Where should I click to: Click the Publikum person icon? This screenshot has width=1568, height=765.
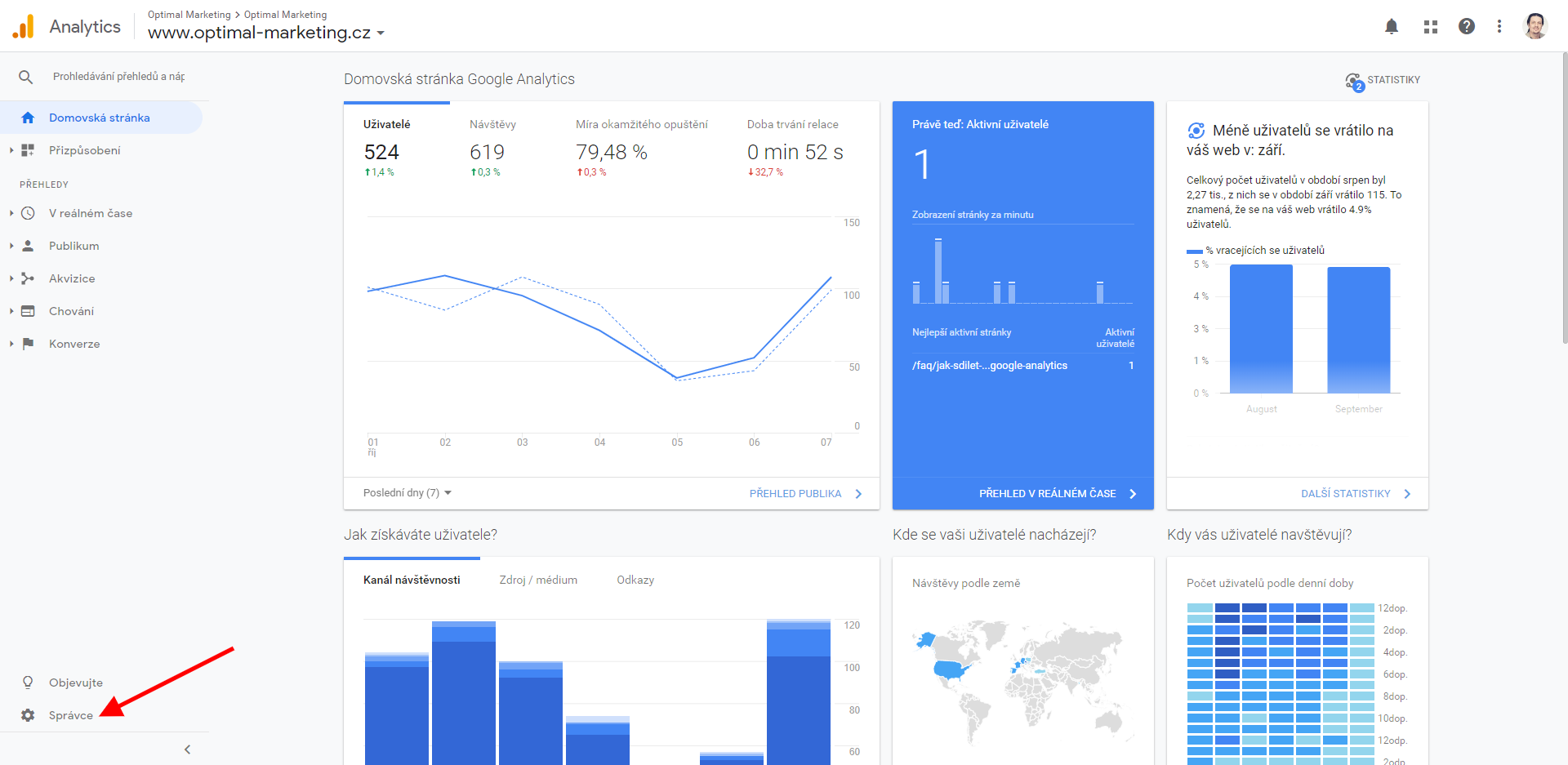point(28,246)
